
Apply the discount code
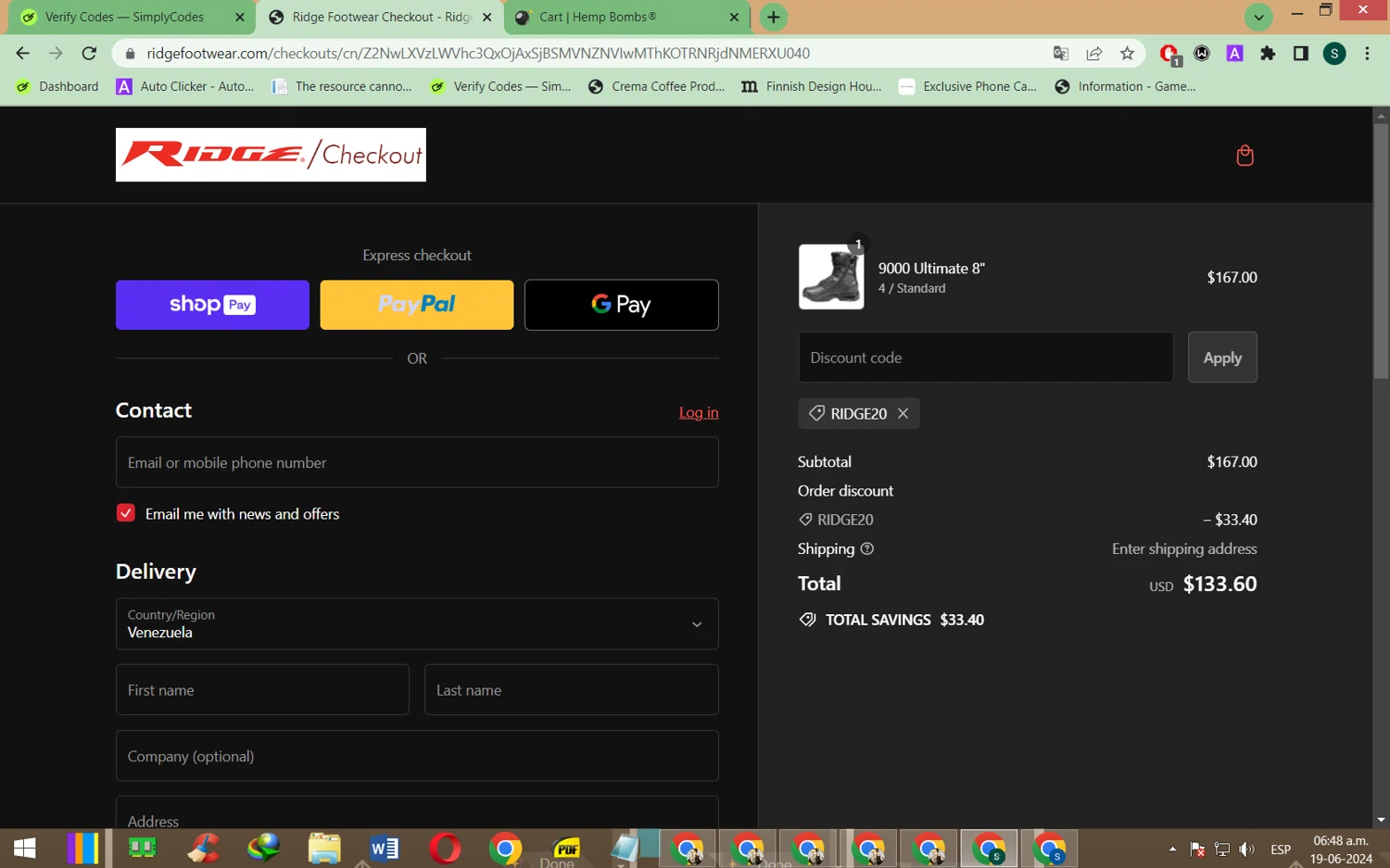click(1222, 358)
